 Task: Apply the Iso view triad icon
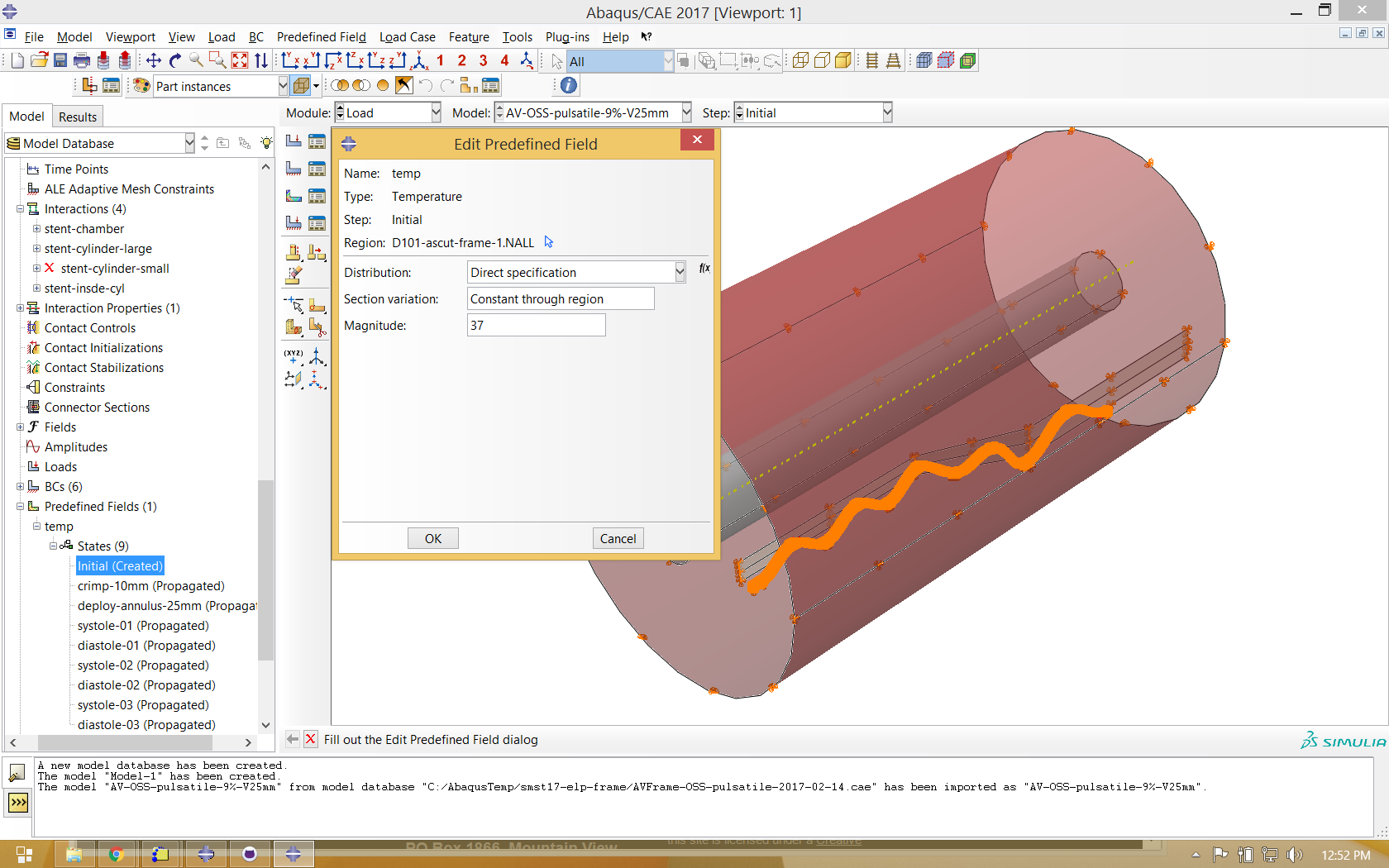coord(420,60)
